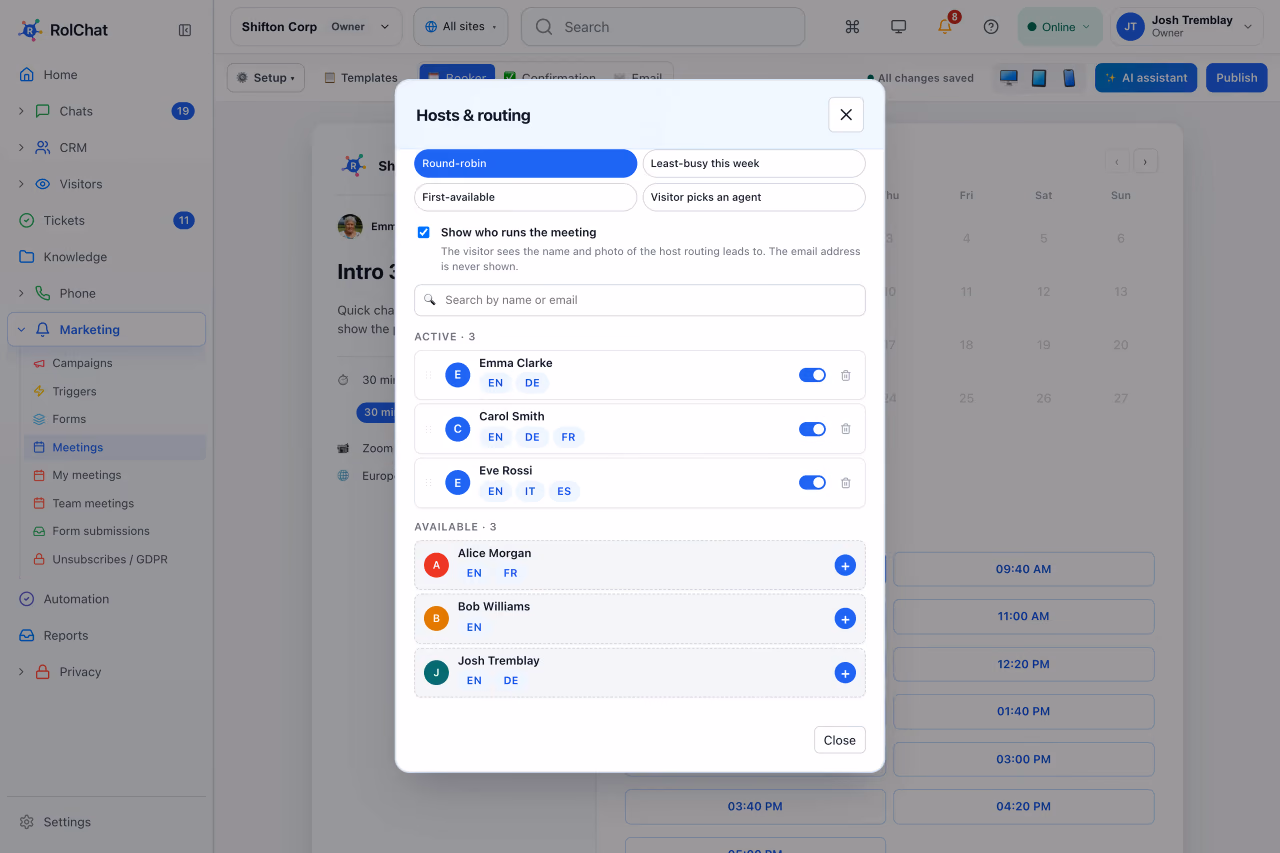The height and width of the screenshot is (853, 1280).
Task: Choose First-available routing option
Action: tap(526, 197)
